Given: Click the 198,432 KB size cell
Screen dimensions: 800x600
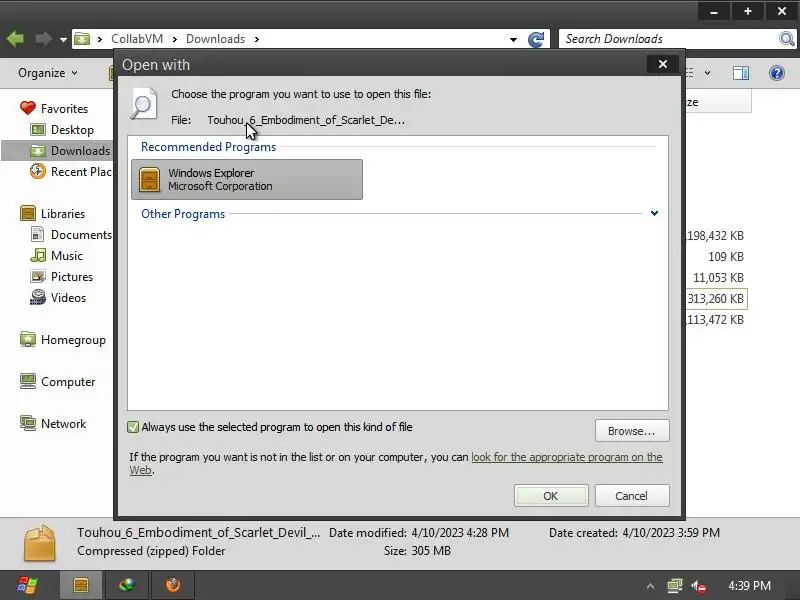Looking at the screenshot, I should (x=715, y=236).
